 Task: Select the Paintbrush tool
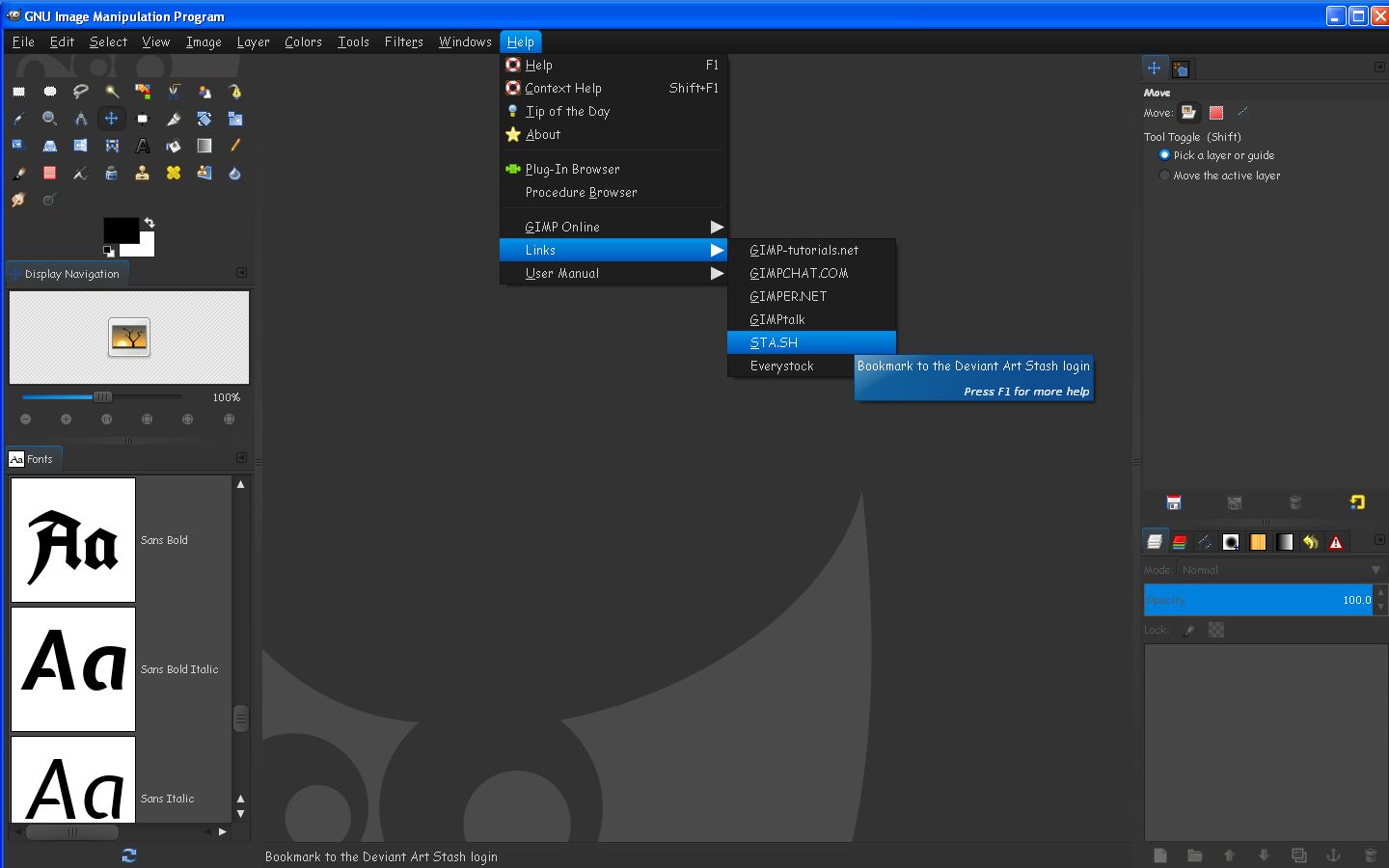point(18,174)
